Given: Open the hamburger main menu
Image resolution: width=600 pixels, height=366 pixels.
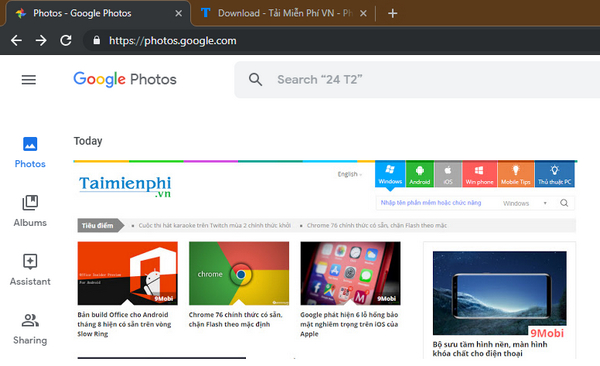Looking at the screenshot, I should click(x=29, y=80).
